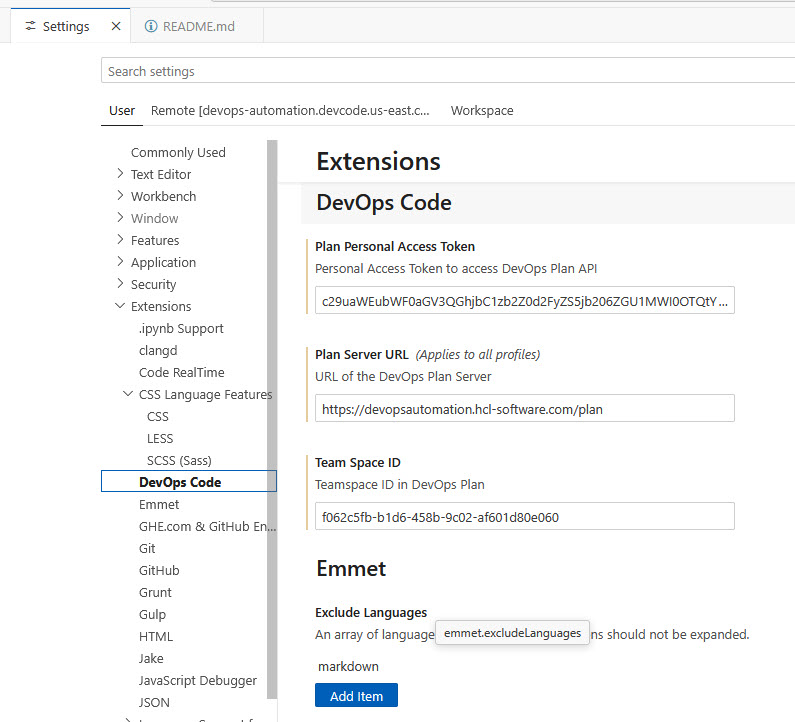795x722 pixels.
Task: Select the Remote settings tab
Action: coord(291,111)
